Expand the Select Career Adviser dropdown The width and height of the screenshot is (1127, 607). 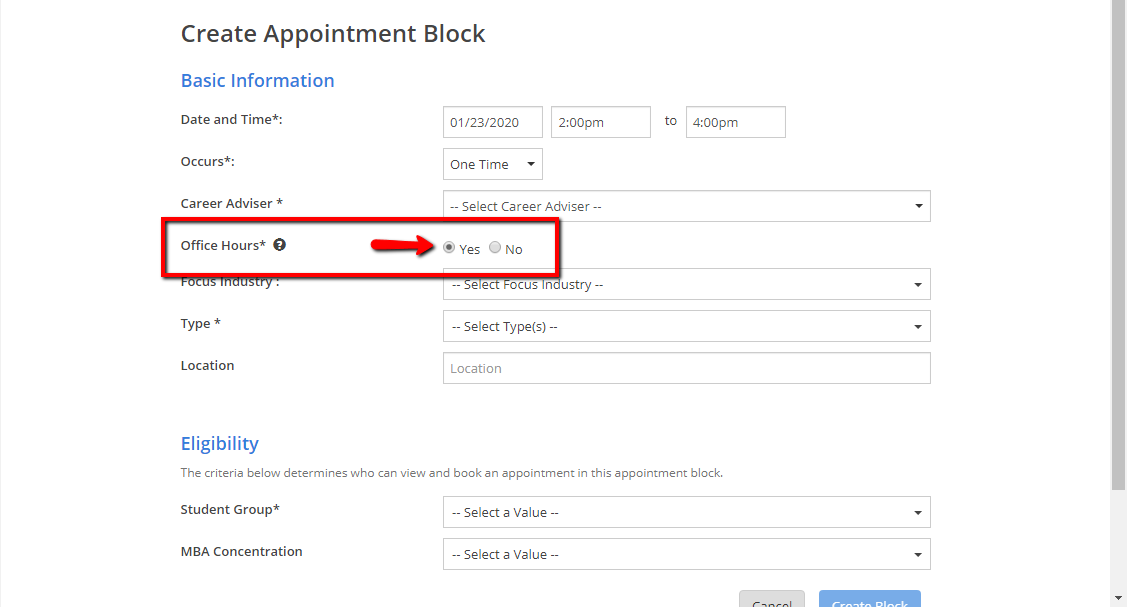coord(686,206)
